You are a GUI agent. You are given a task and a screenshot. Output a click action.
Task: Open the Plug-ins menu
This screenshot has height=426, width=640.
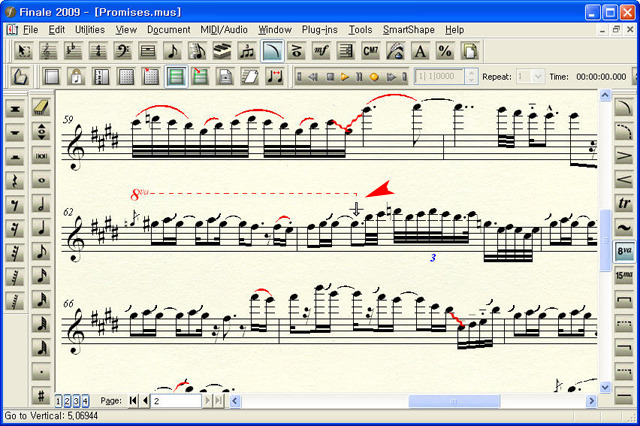click(320, 30)
